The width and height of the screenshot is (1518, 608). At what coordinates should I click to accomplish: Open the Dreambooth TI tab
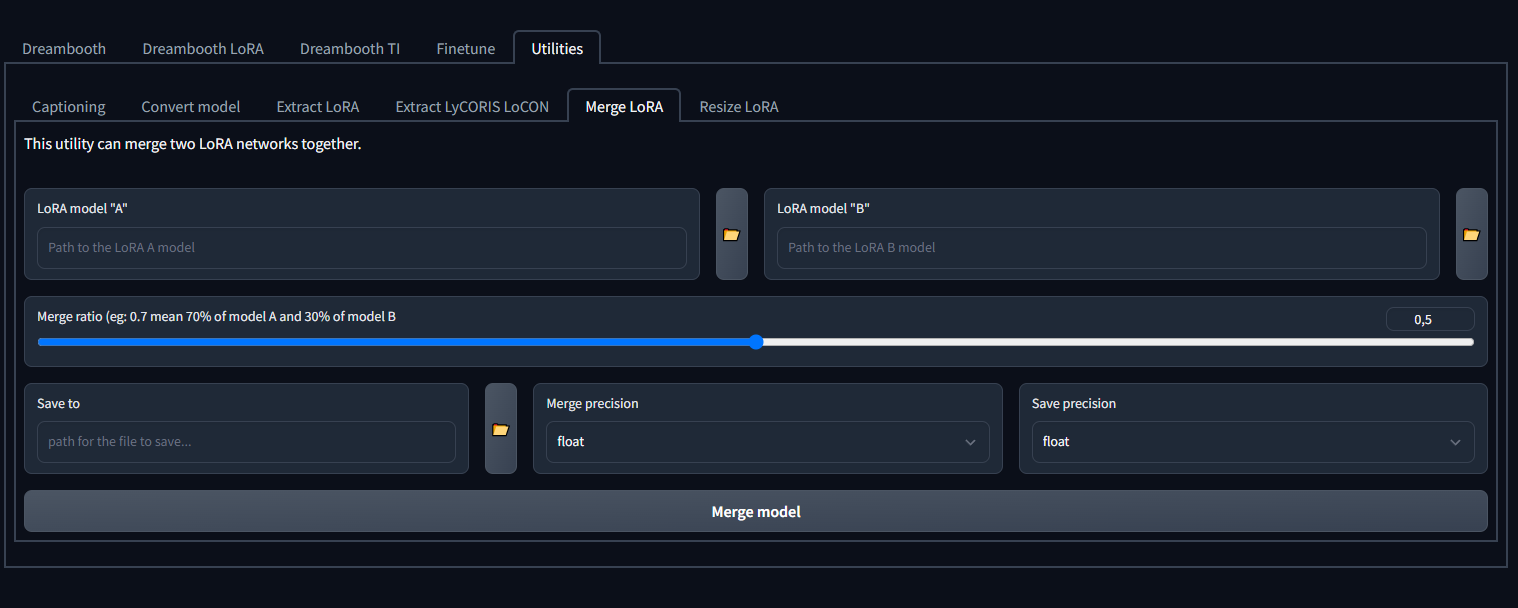[350, 48]
